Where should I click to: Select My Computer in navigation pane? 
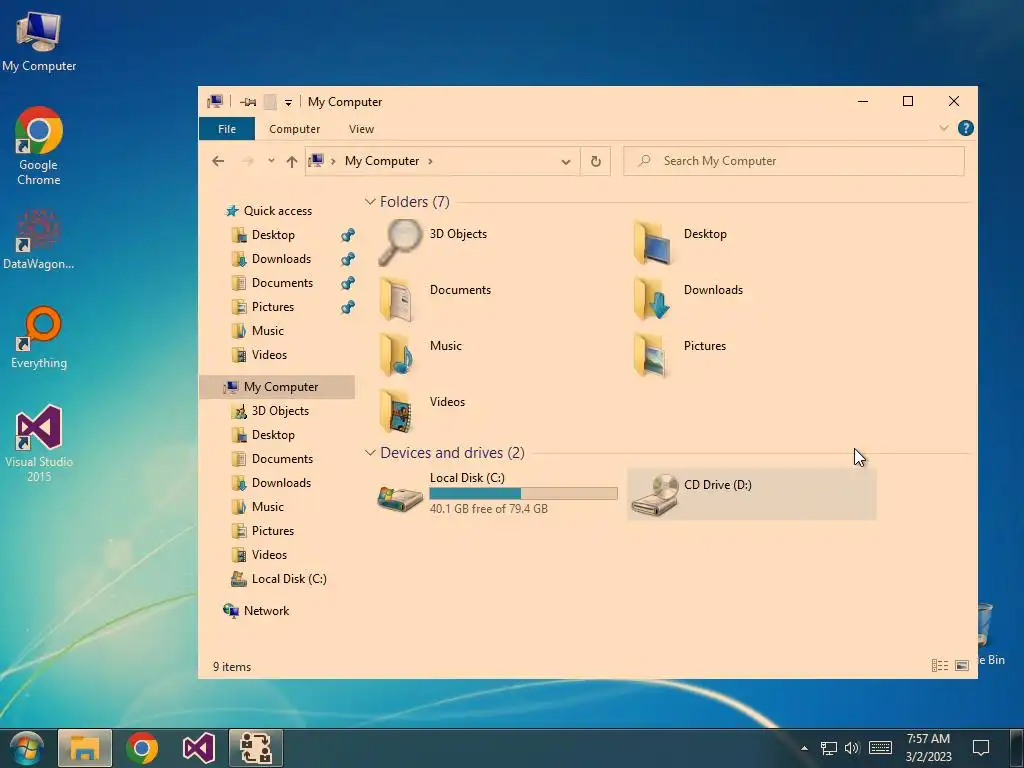tap(278, 387)
